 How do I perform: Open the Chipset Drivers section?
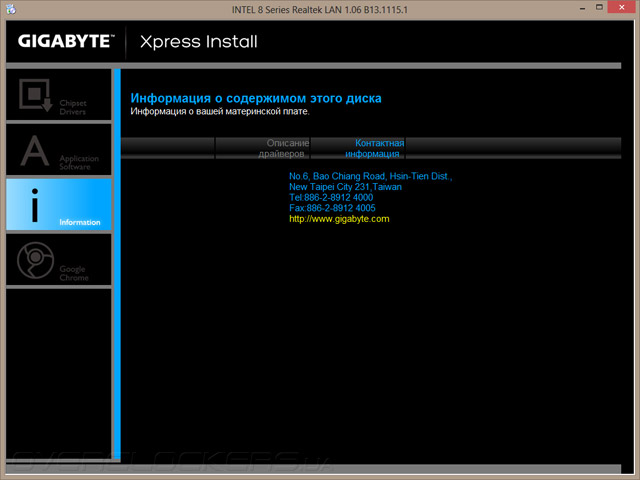(59, 95)
